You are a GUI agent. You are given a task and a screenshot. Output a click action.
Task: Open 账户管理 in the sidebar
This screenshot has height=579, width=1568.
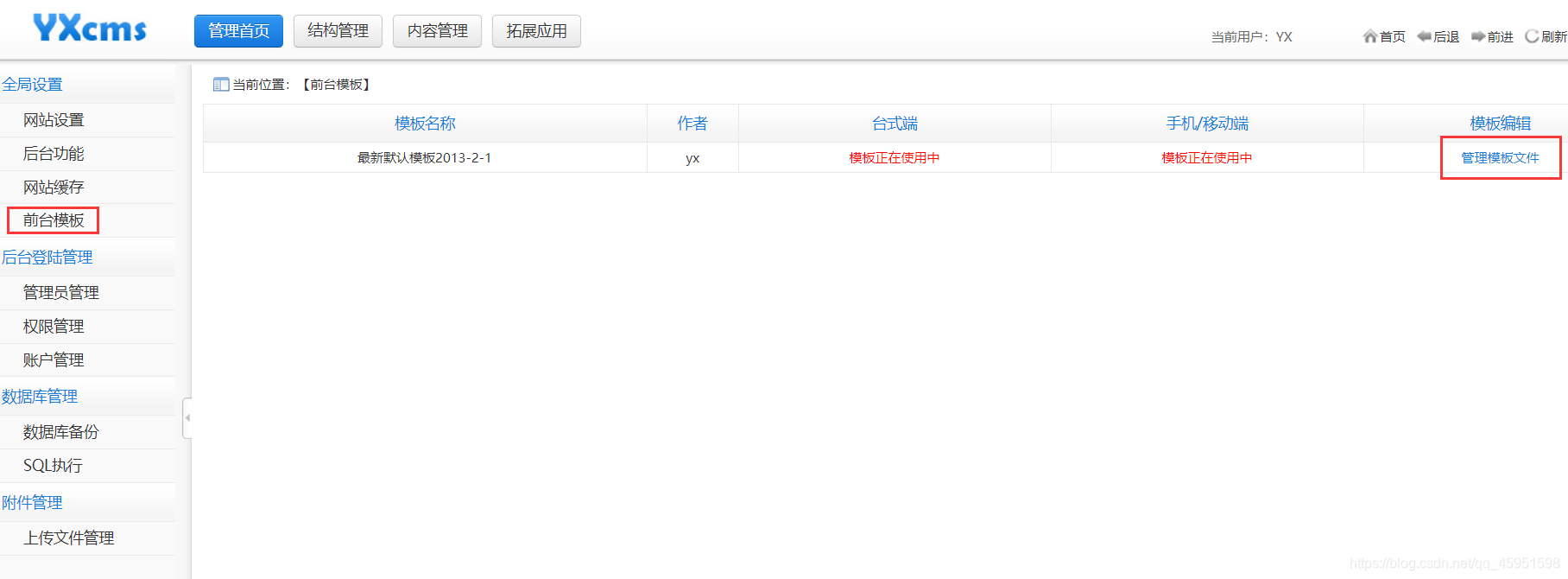pos(54,360)
